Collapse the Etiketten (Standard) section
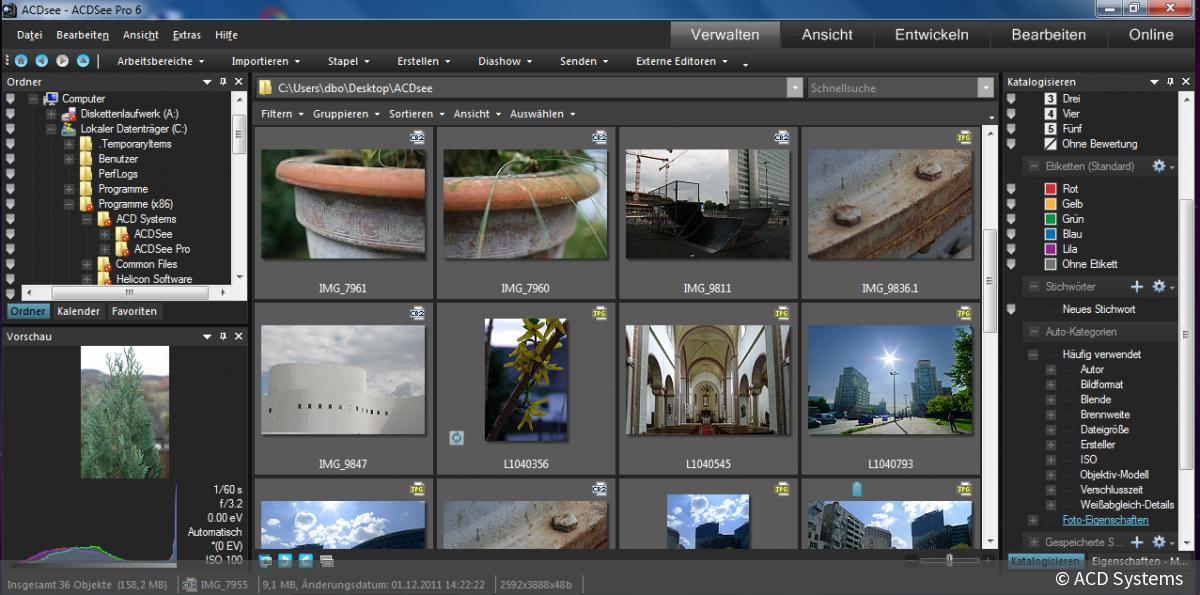 point(1034,166)
